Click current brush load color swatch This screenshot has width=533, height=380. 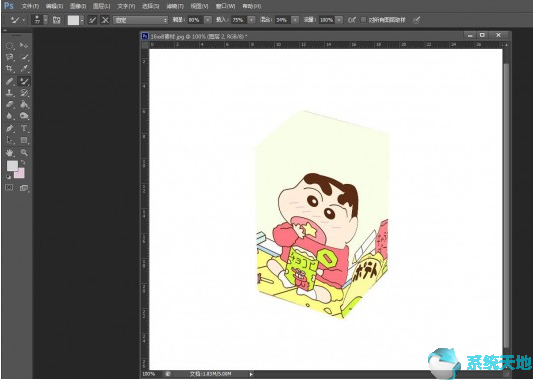73,20
